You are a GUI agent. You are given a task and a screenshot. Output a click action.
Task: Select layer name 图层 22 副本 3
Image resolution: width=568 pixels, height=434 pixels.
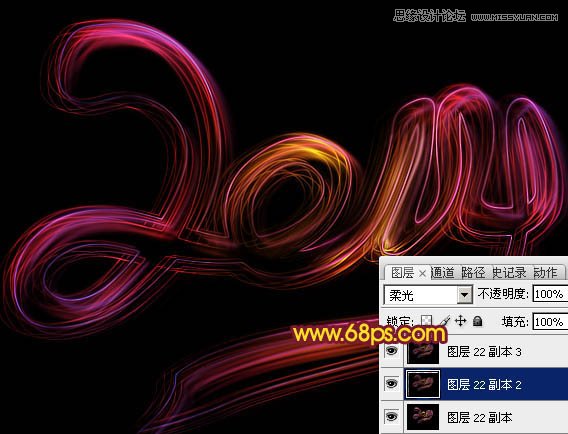pos(484,351)
